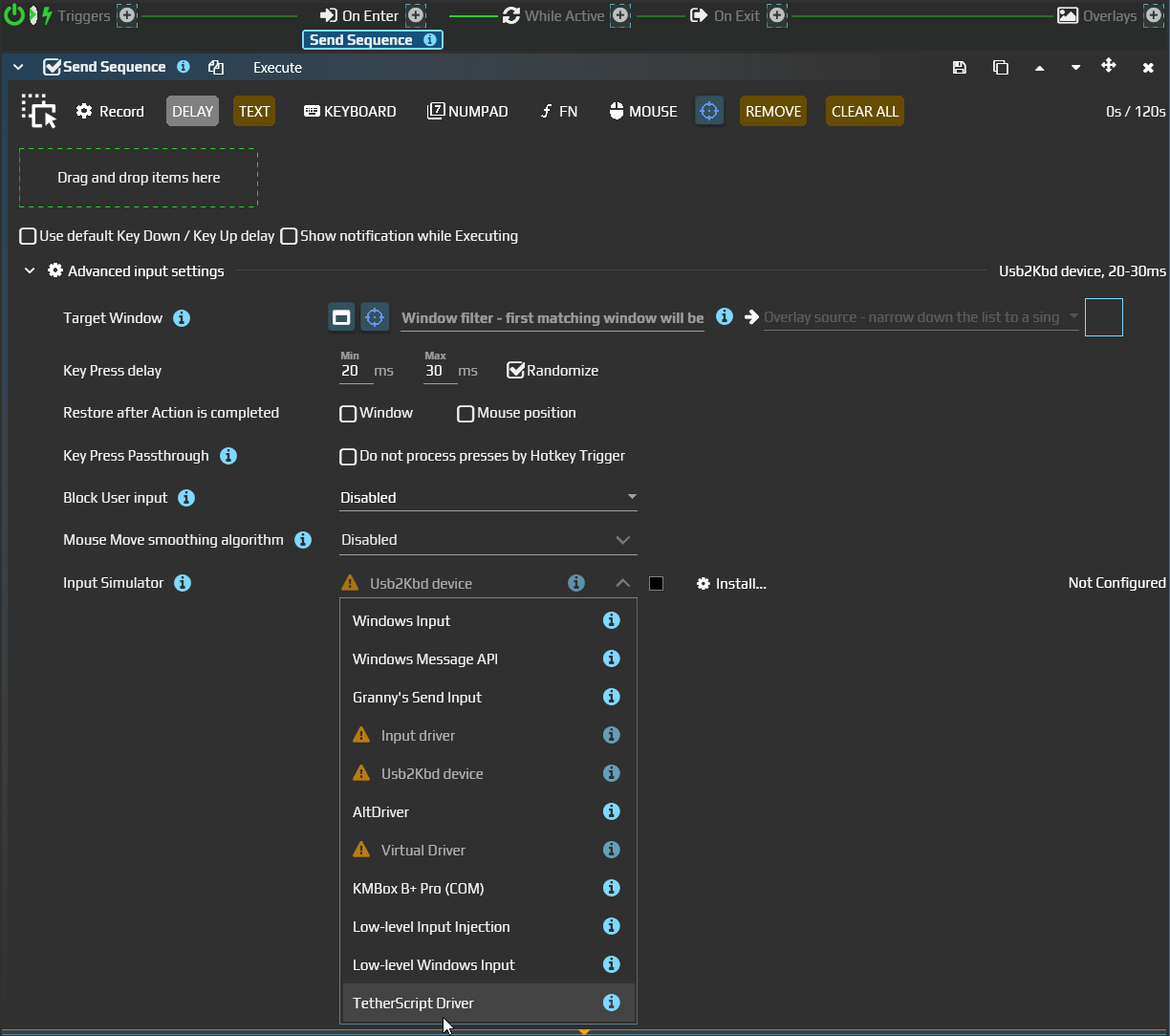Edit the Max key press delay field
The image size is (1170, 1036).
point(439,371)
